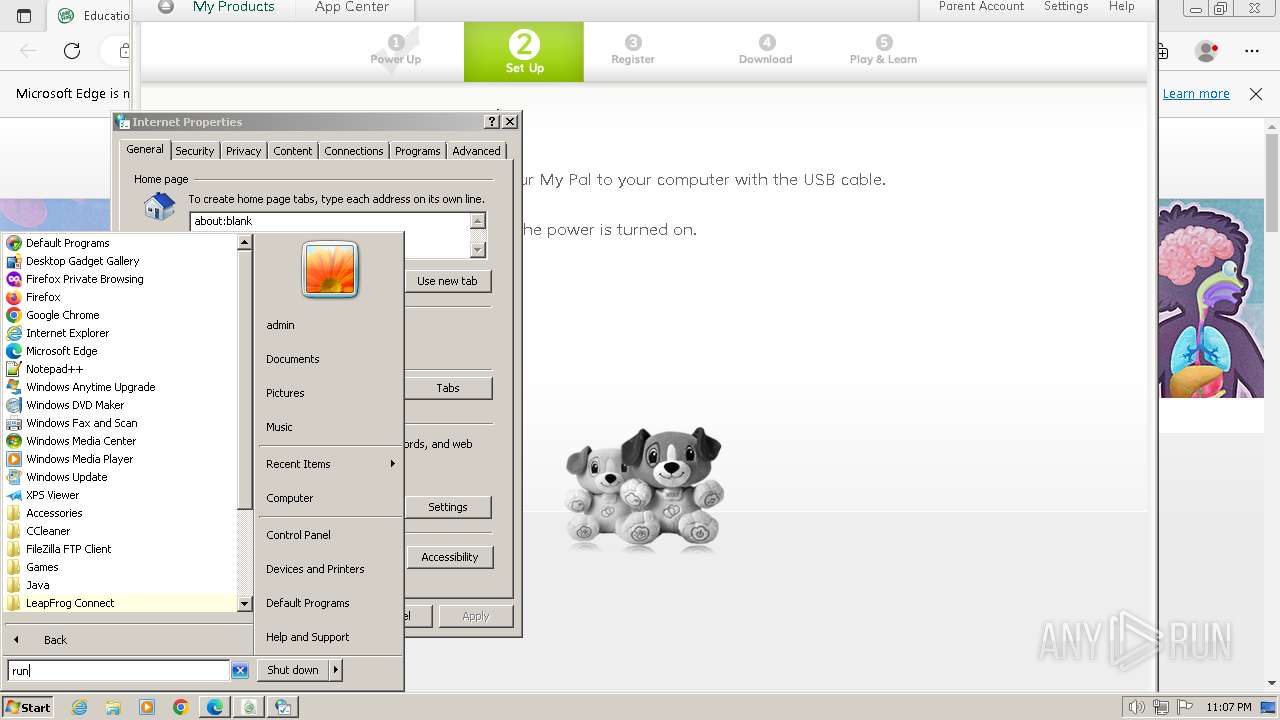Click the home page address box
This screenshot has width=1280, height=720.
click(329, 221)
